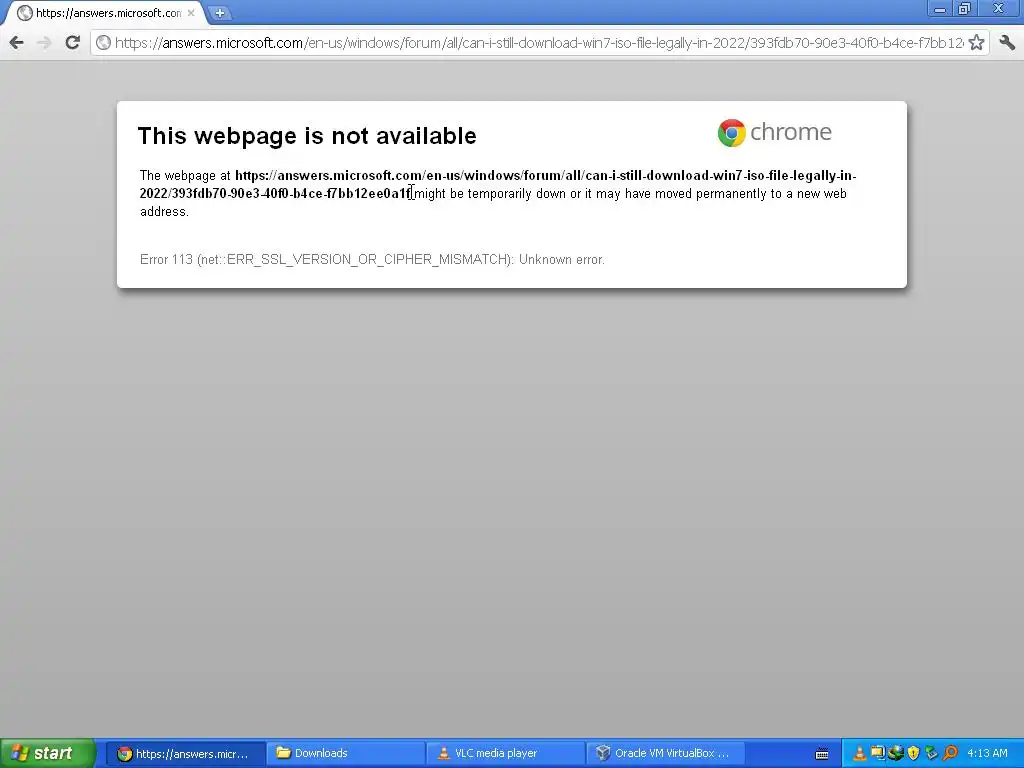Click the folder sync tray icon
This screenshot has width=1024, height=768.
(x=878, y=754)
